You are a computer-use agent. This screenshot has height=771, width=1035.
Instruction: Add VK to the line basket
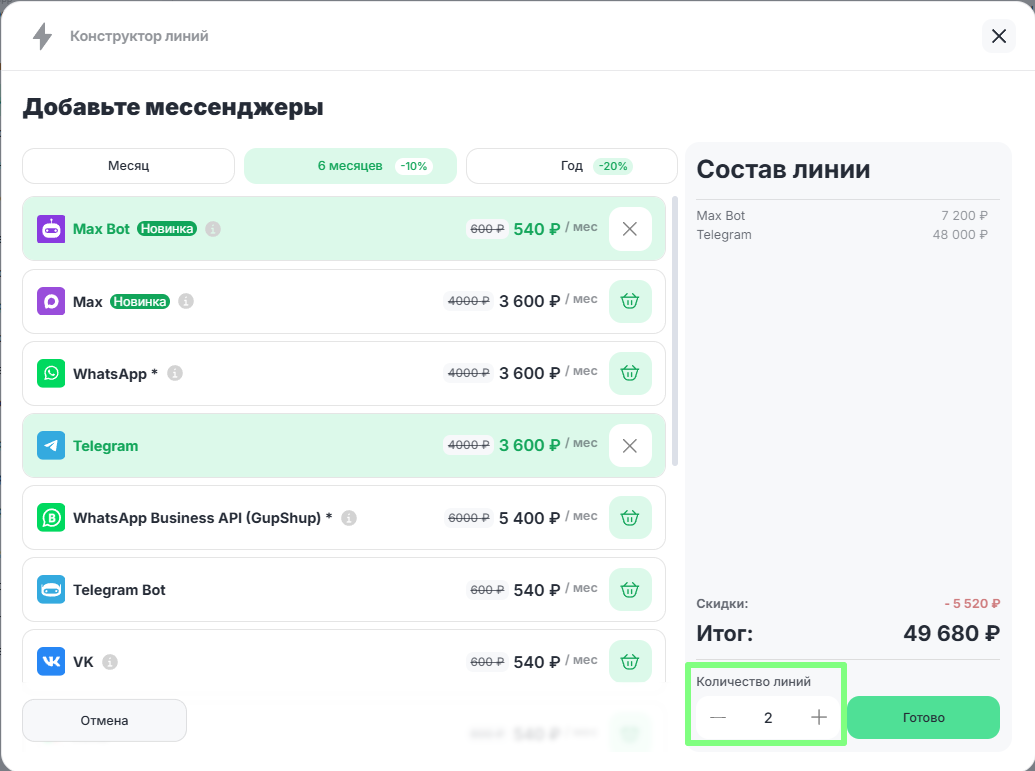630,661
